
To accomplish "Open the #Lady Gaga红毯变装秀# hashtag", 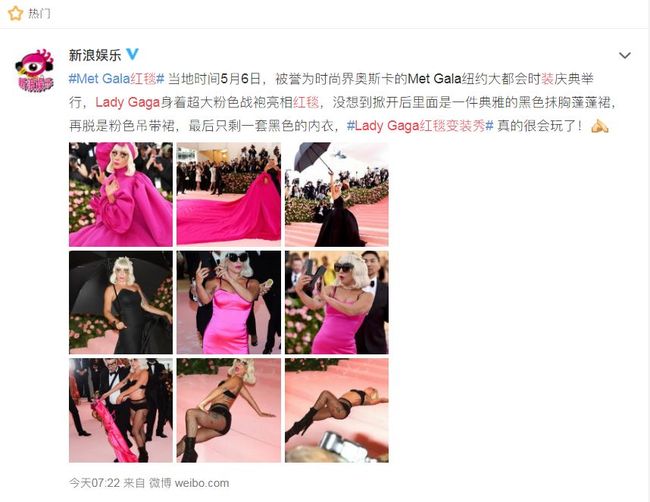I will click(420, 126).
